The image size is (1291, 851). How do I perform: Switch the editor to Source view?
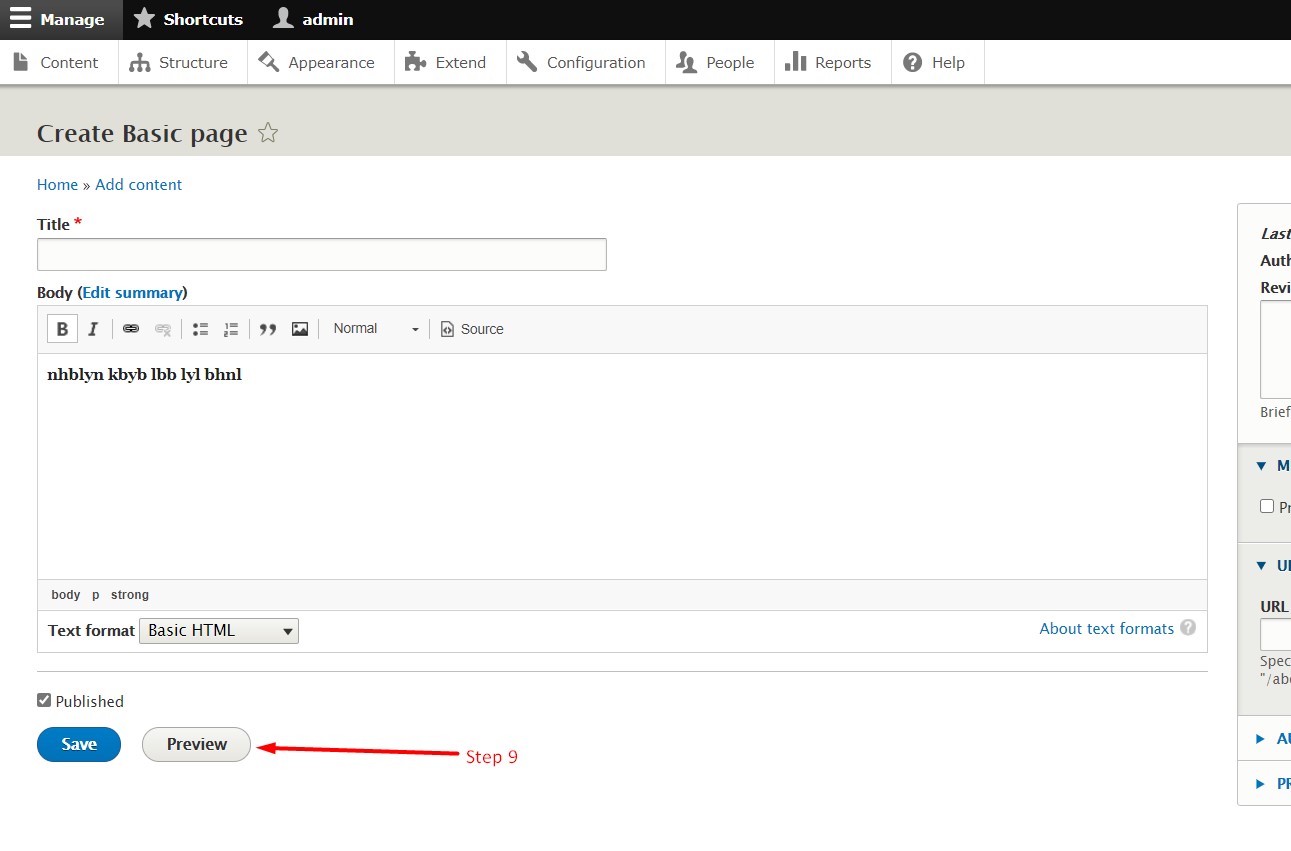pos(472,329)
